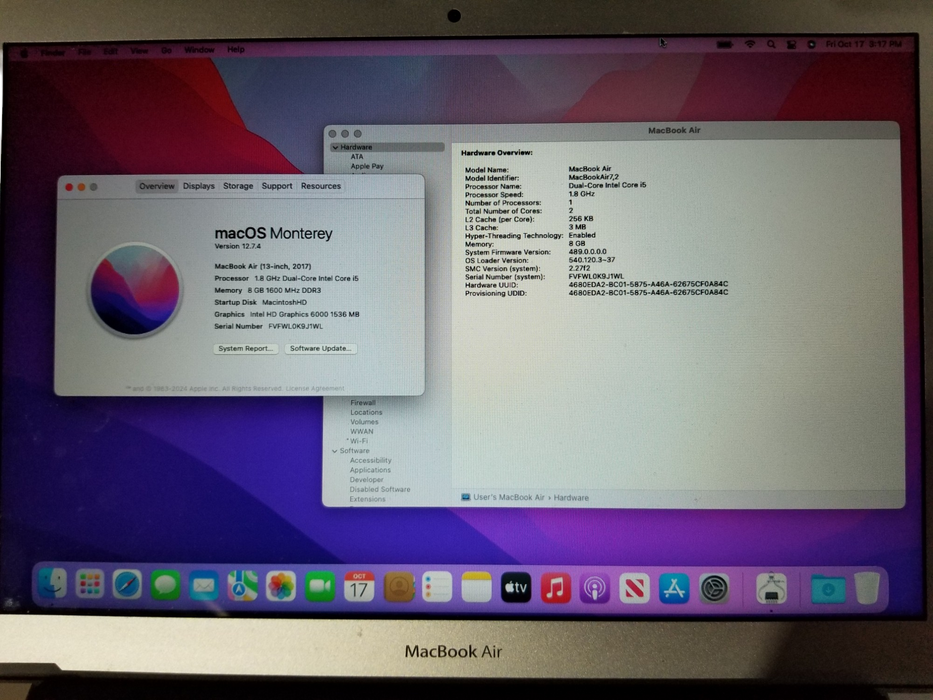Switch to Resources tab
Viewport: 933px width, 700px height.
tap(321, 186)
